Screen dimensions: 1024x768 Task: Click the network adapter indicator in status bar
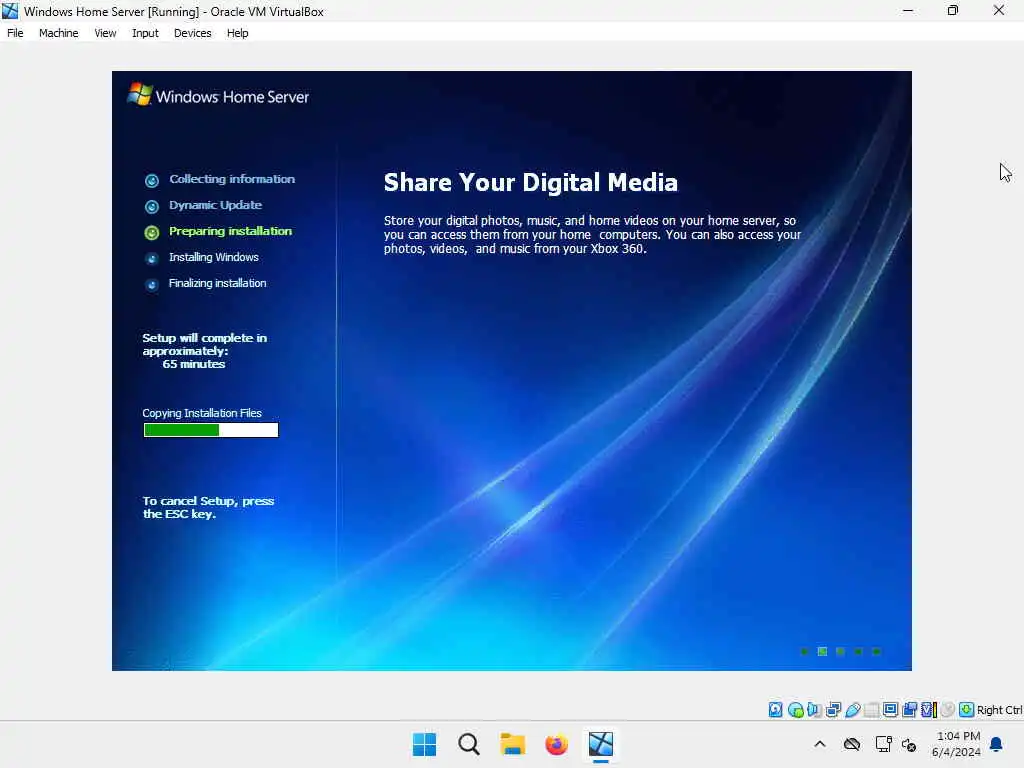[833, 709]
